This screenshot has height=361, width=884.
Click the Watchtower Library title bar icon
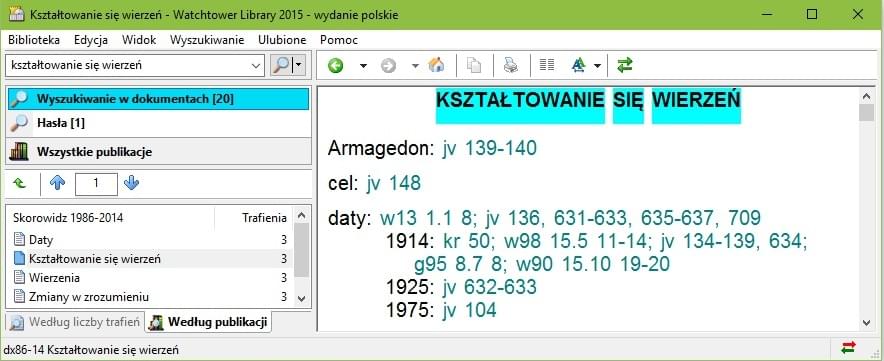[16, 15]
